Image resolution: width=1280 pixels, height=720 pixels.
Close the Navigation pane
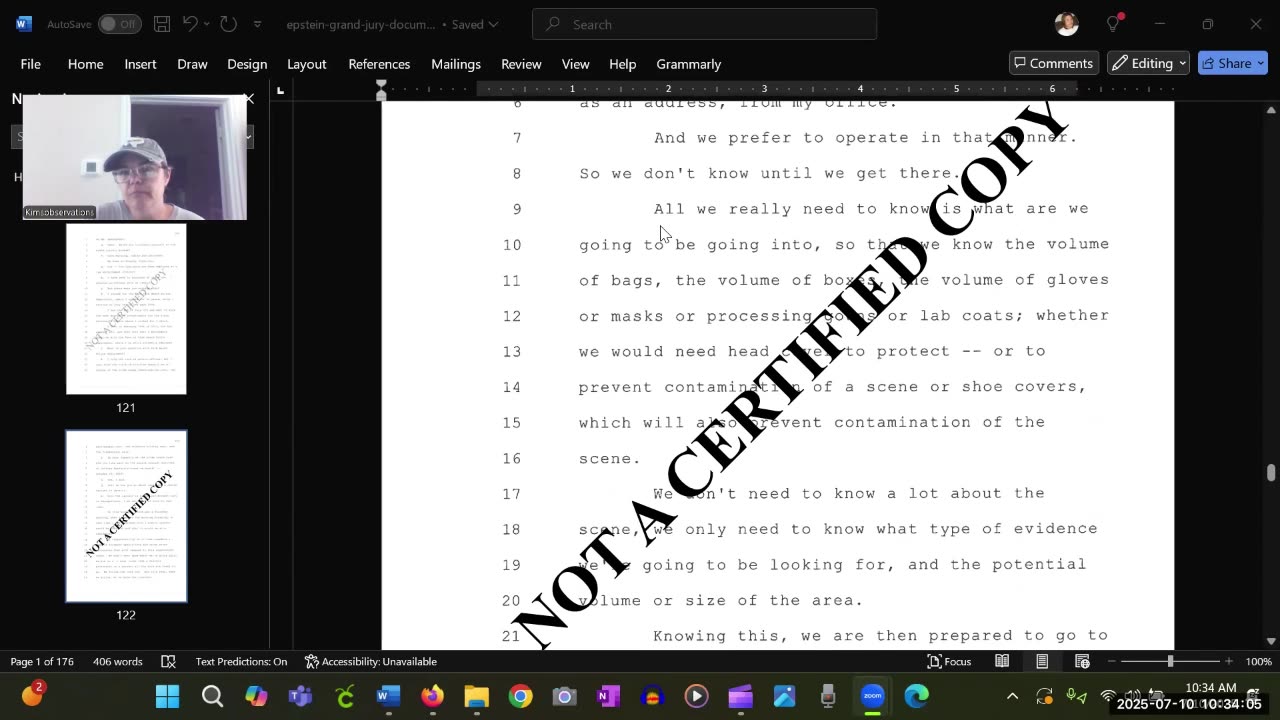click(x=249, y=99)
